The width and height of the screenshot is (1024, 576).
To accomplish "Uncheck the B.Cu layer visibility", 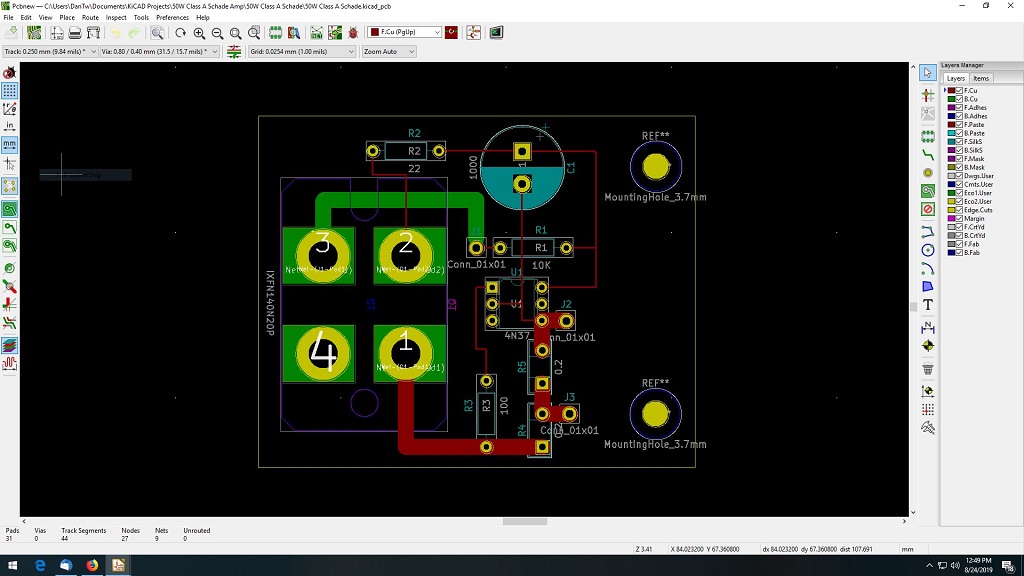I will 959,99.
